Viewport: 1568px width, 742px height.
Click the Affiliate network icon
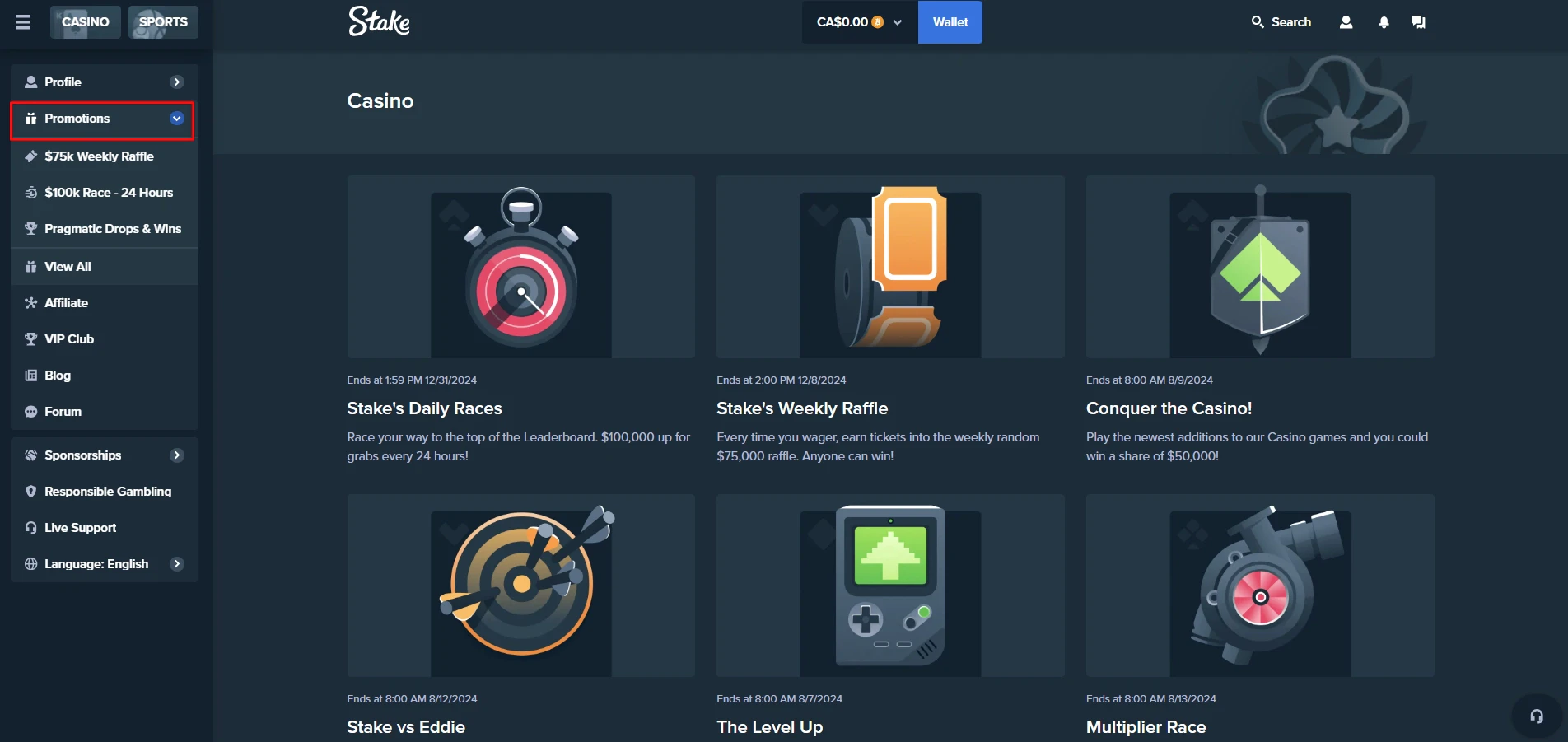pyautogui.click(x=31, y=303)
